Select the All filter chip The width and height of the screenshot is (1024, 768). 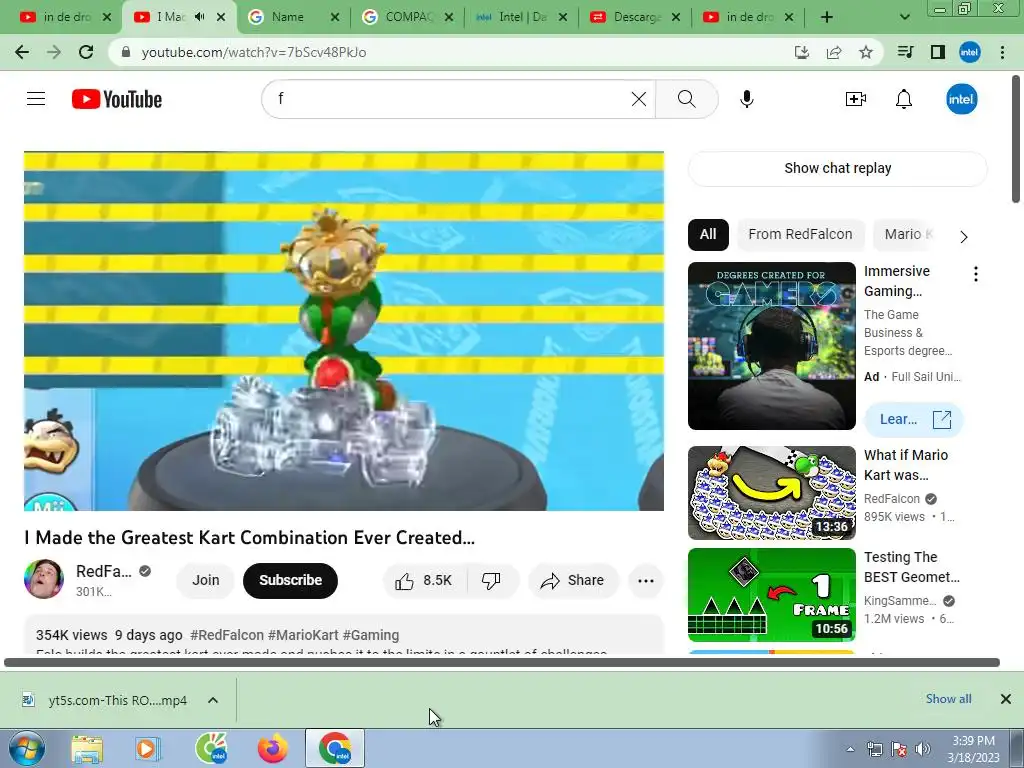pos(708,234)
